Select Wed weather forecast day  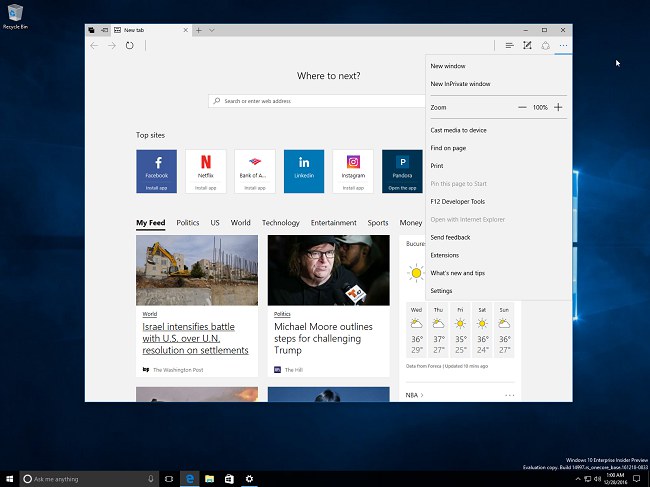point(417,330)
